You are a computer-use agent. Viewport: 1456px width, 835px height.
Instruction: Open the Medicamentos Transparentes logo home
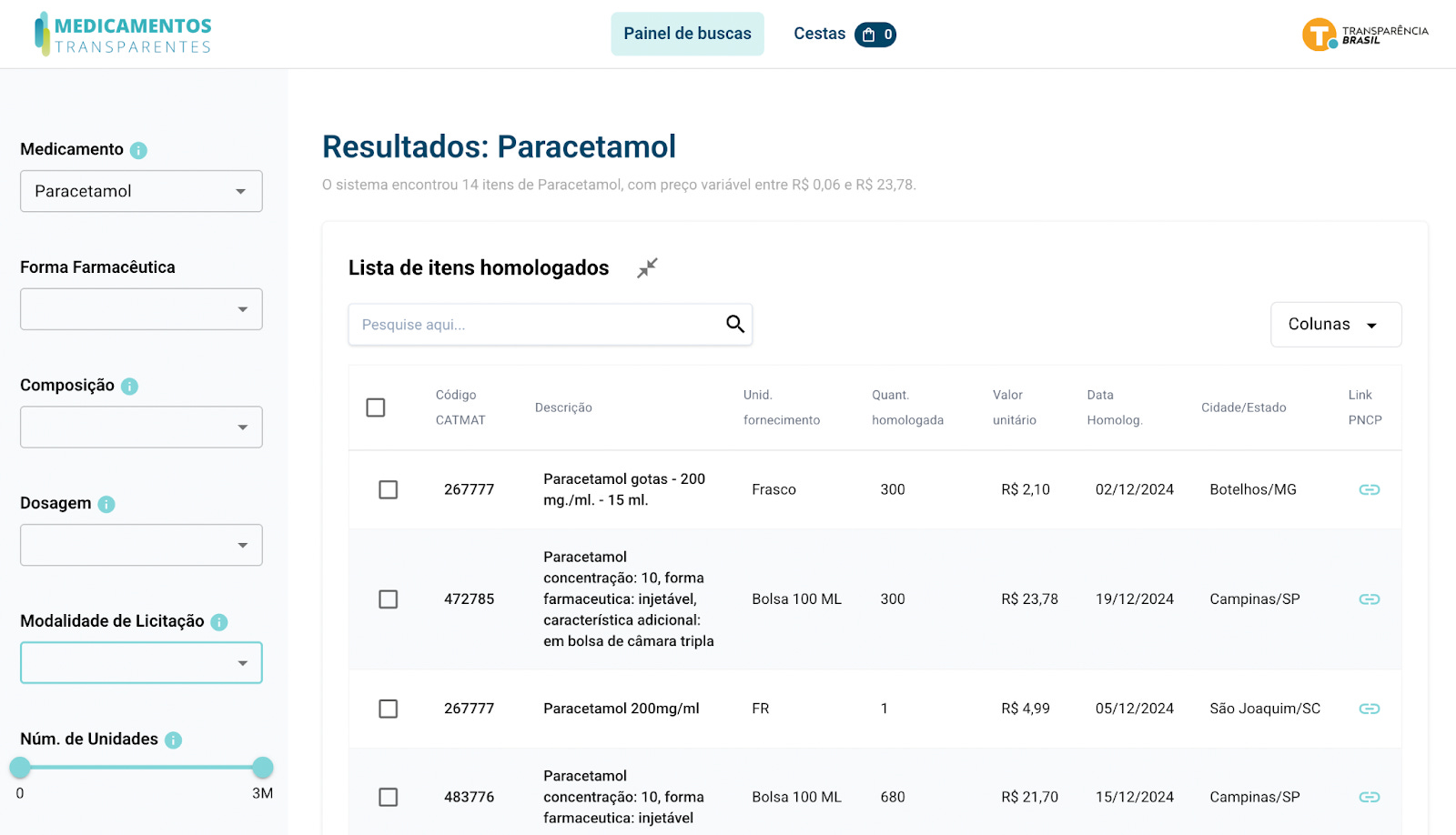pyautogui.click(x=123, y=35)
